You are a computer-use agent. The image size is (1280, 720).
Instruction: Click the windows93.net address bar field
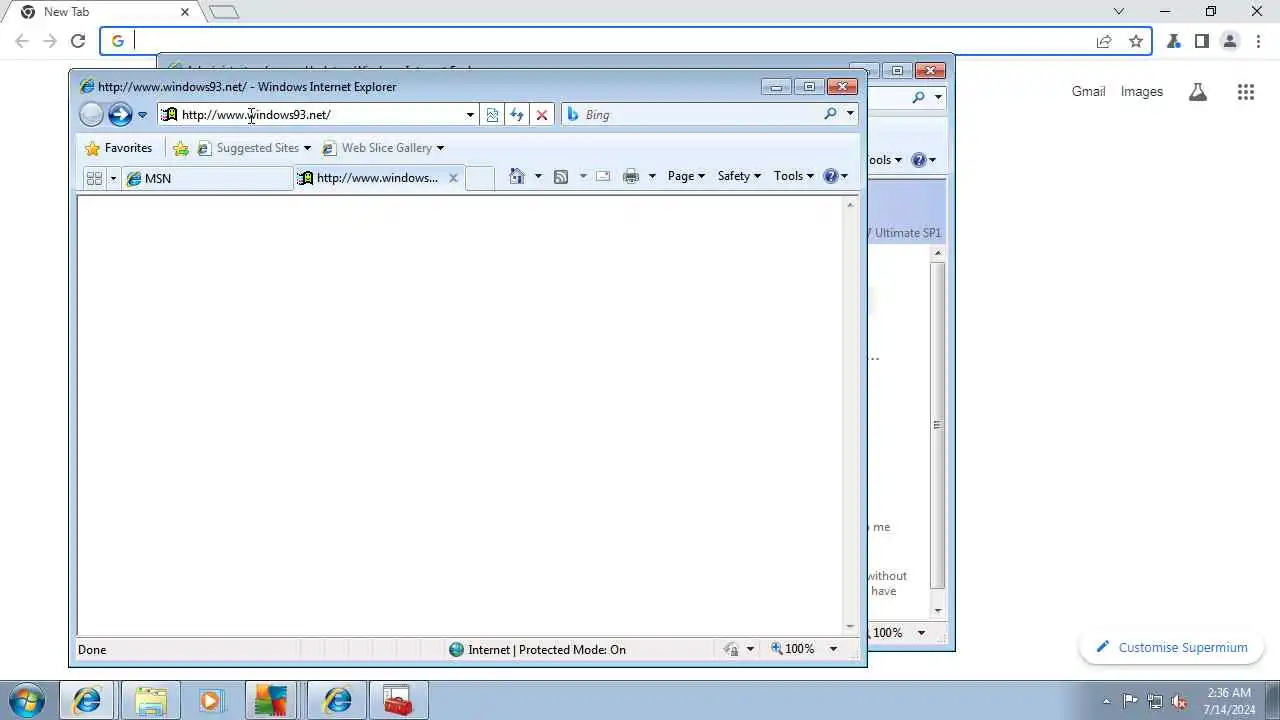[x=318, y=114]
